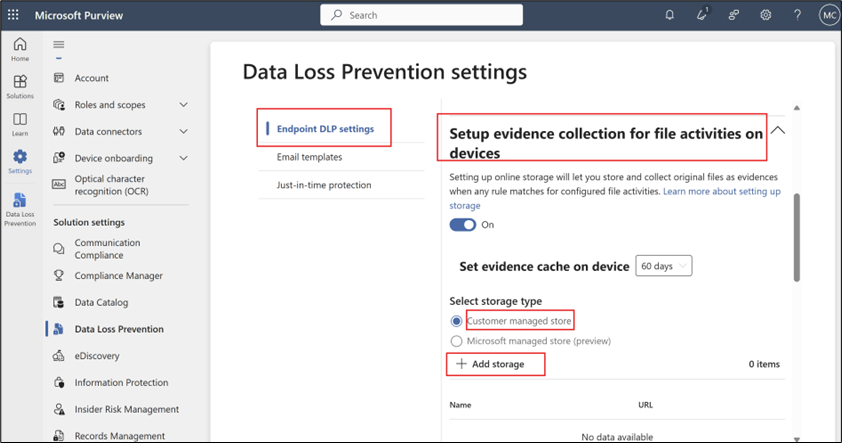Click the Account icon in the sidebar
The width and height of the screenshot is (842, 443).
click(x=59, y=78)
